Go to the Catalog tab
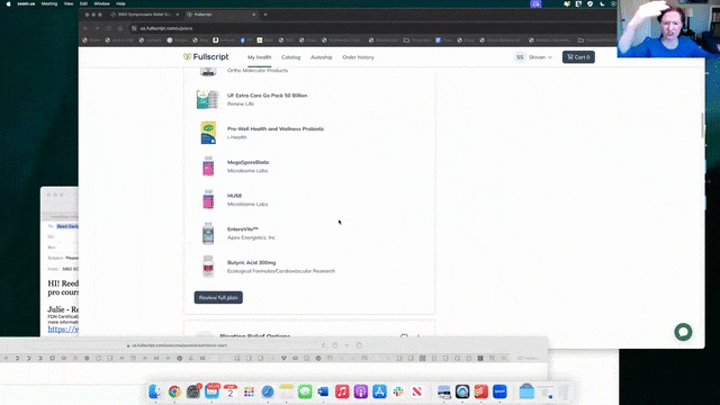Screen dimensions: 720x405 [x=291, y=57]
